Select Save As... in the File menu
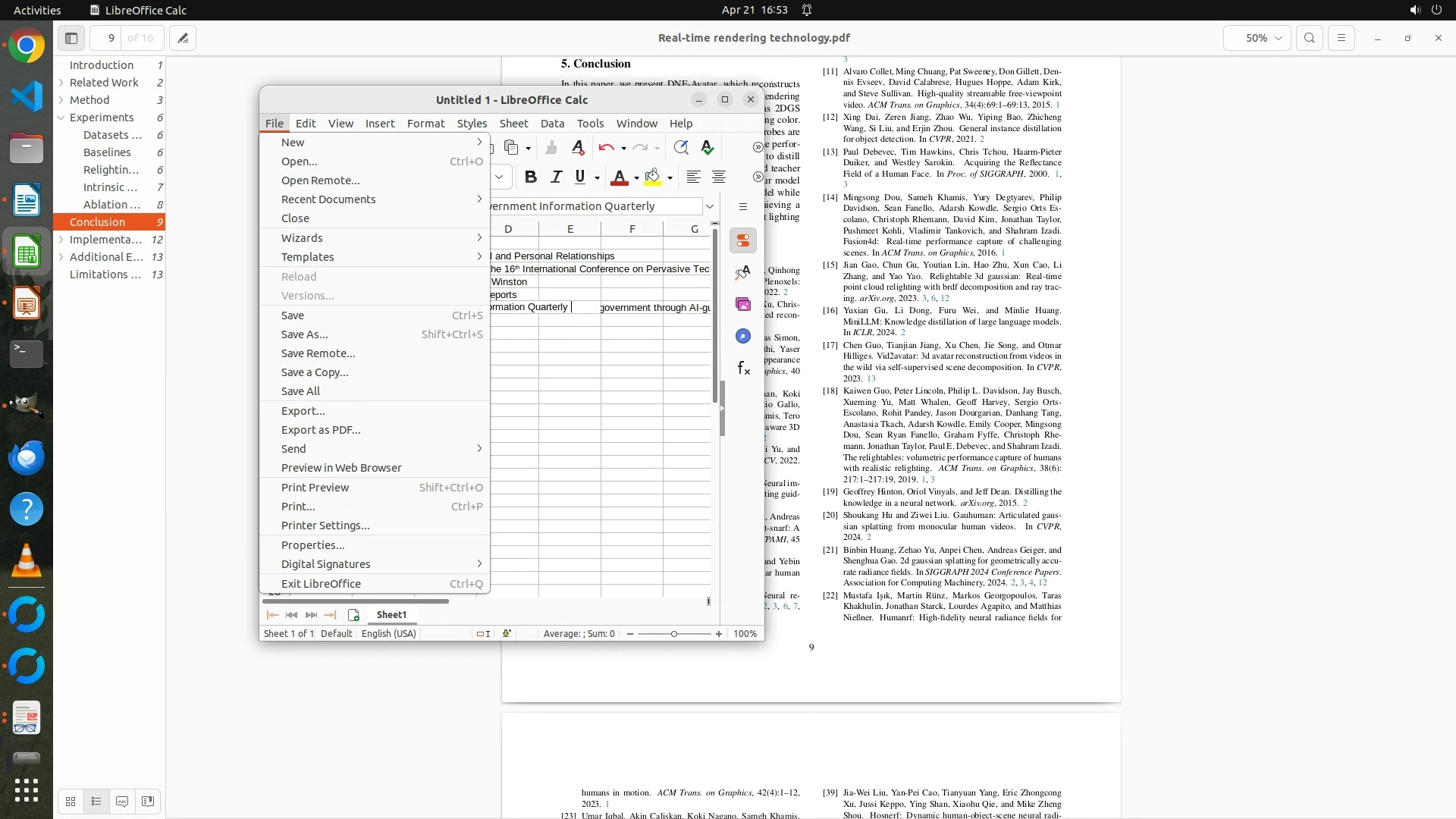The width and height of the screenshot is (1456, 819). (304, 334)
